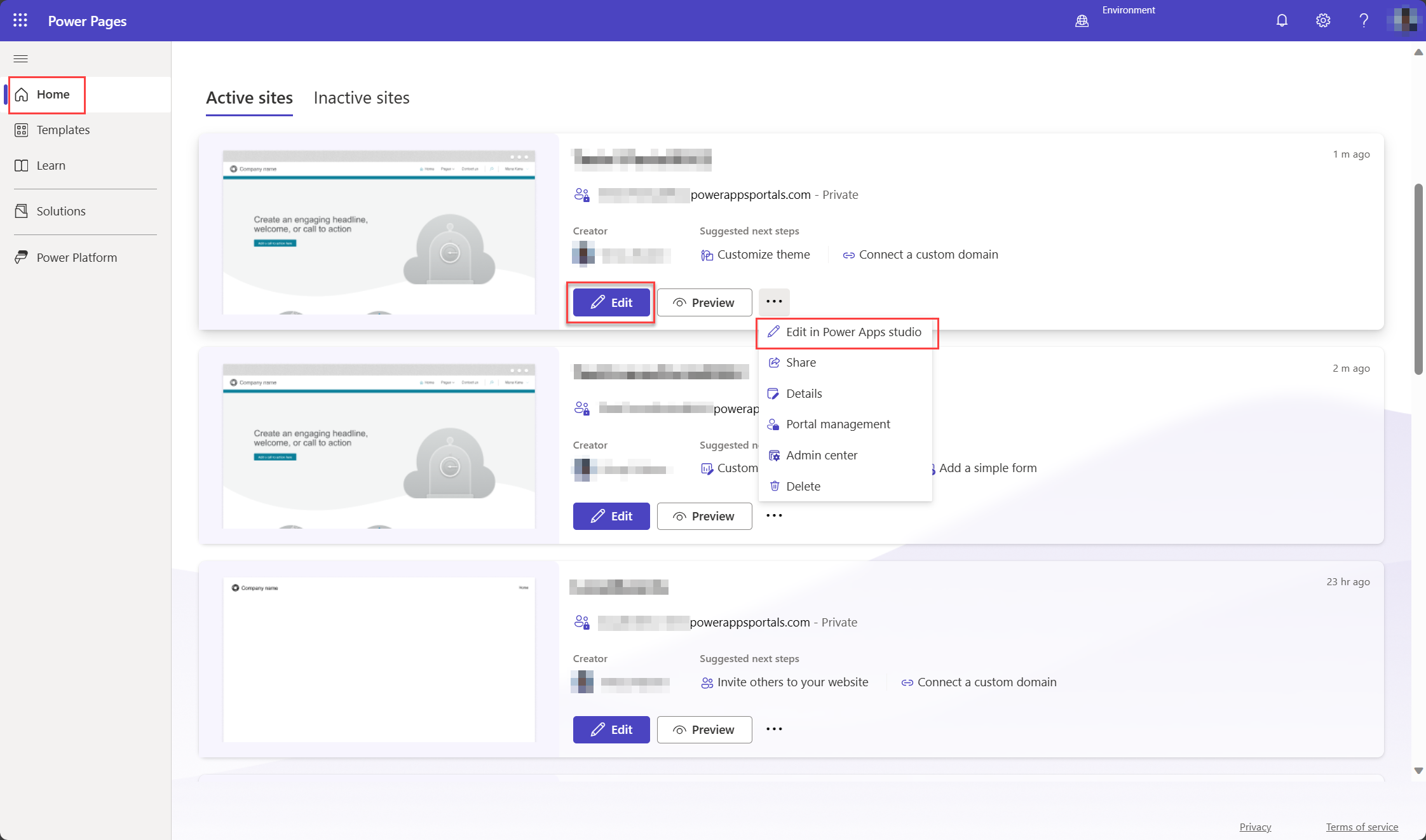Open Solutions in left navigation
Viewport: 1426px width, 840px height.
click(61, 210)
